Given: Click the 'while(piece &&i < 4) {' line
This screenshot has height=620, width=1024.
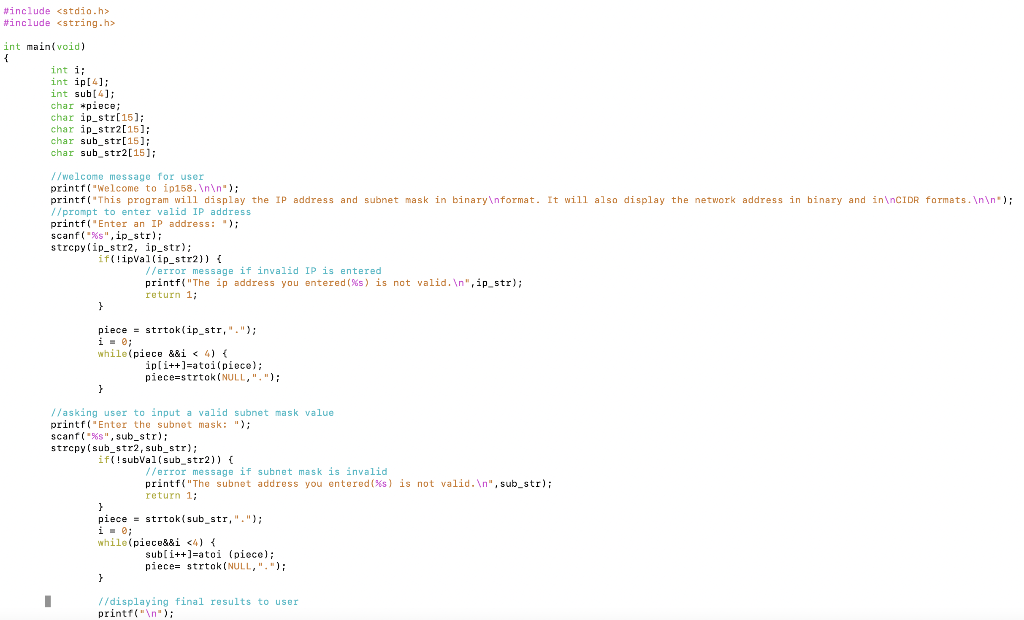Looking at the screenshot, I should click(163, 353).
